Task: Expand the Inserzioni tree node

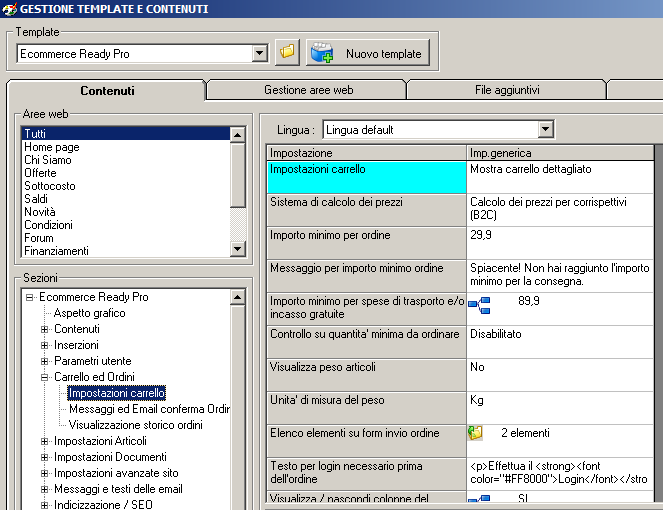Action: coord(44,345)
